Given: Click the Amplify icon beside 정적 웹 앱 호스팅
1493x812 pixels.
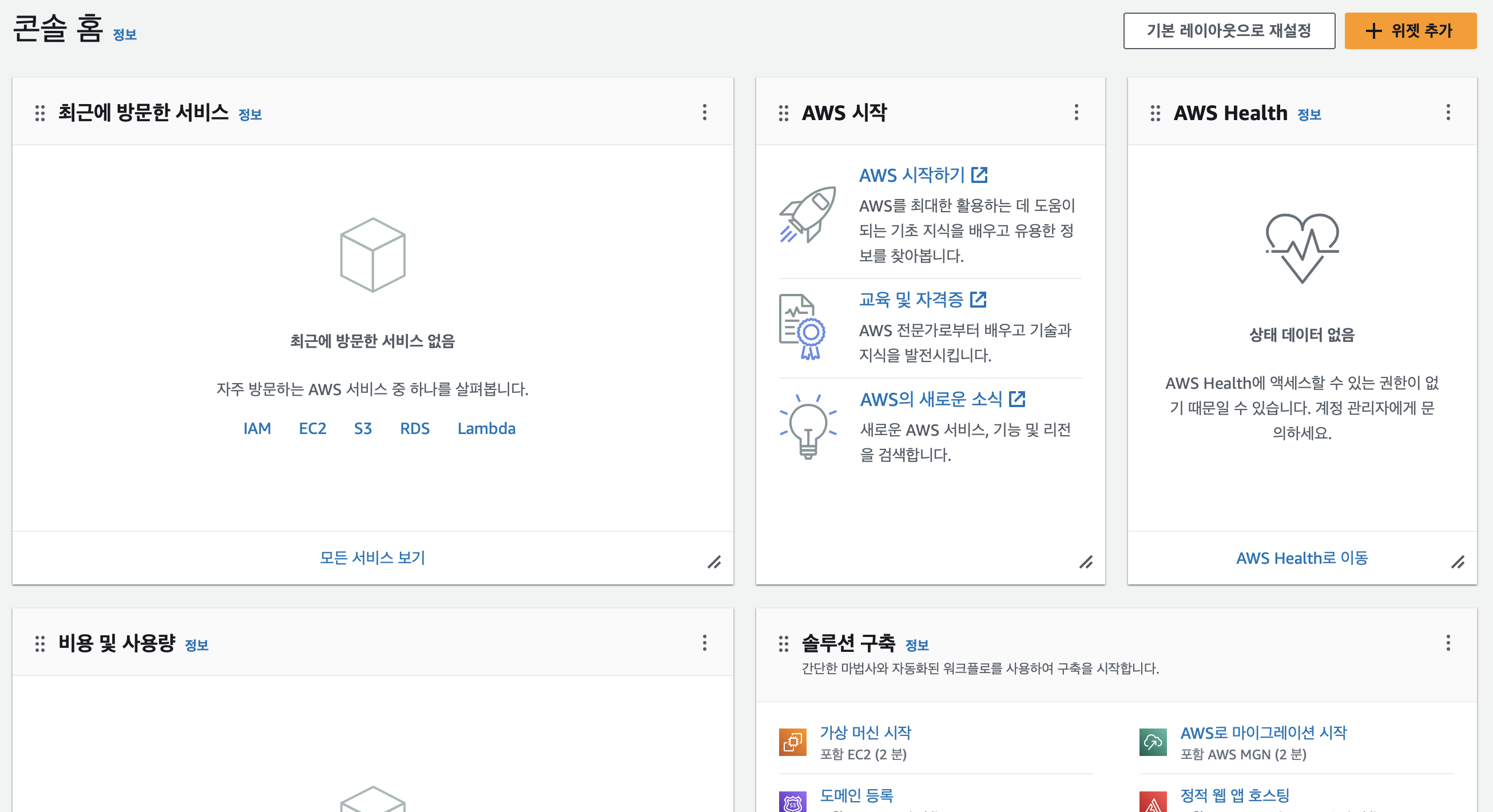Looking at the screenshot, I should point(1153,803).
